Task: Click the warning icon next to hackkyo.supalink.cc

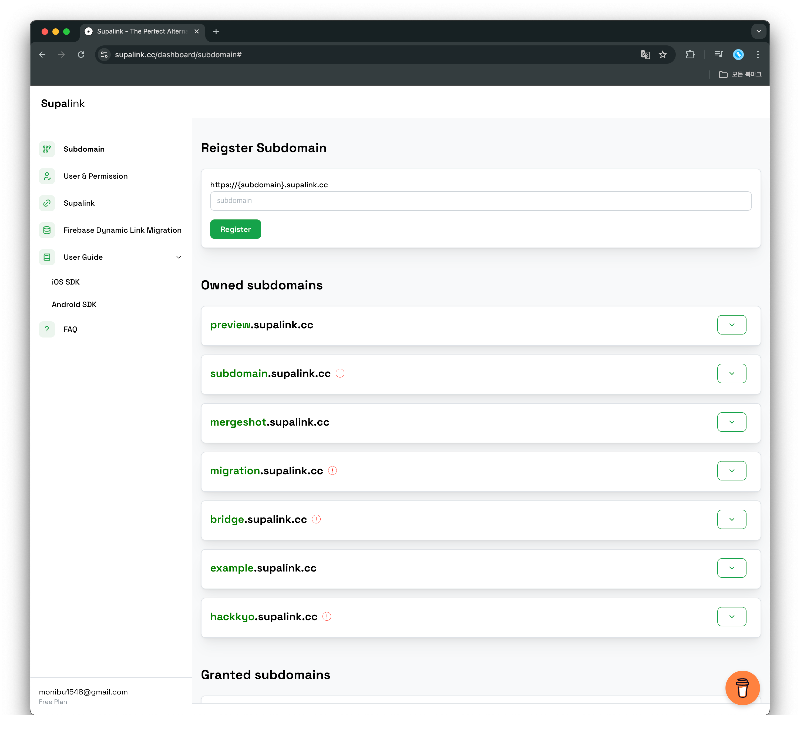Action: [x=327, y=617]
